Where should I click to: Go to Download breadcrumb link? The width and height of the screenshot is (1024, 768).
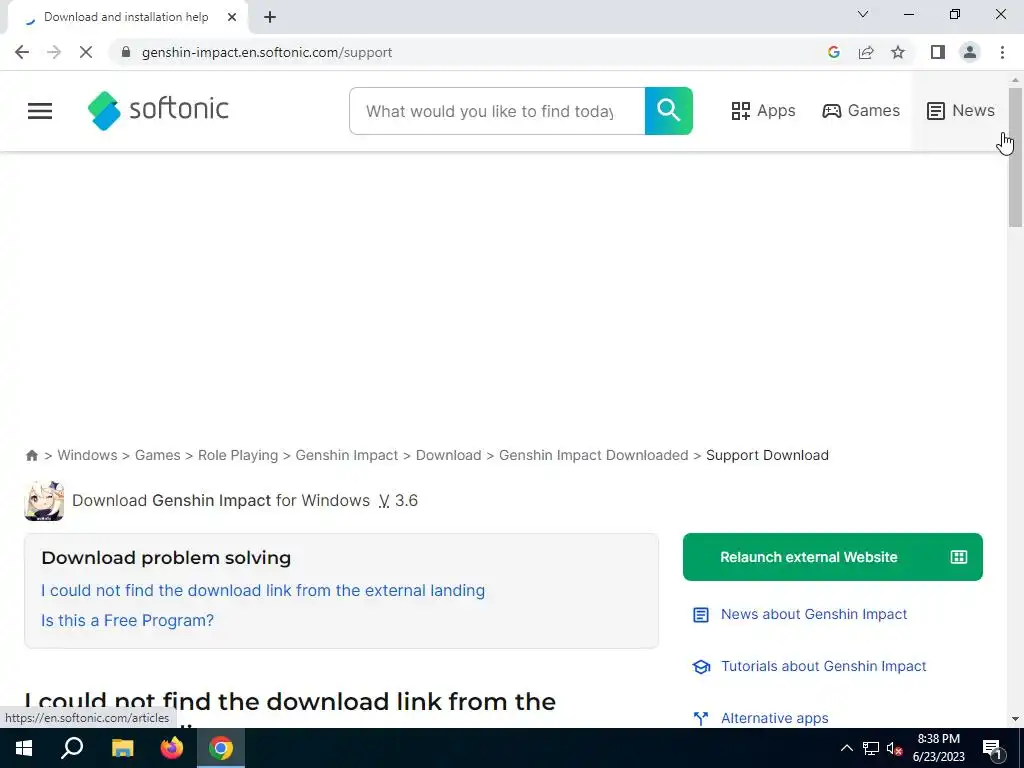pyautogui.click(x=449, y=455)
